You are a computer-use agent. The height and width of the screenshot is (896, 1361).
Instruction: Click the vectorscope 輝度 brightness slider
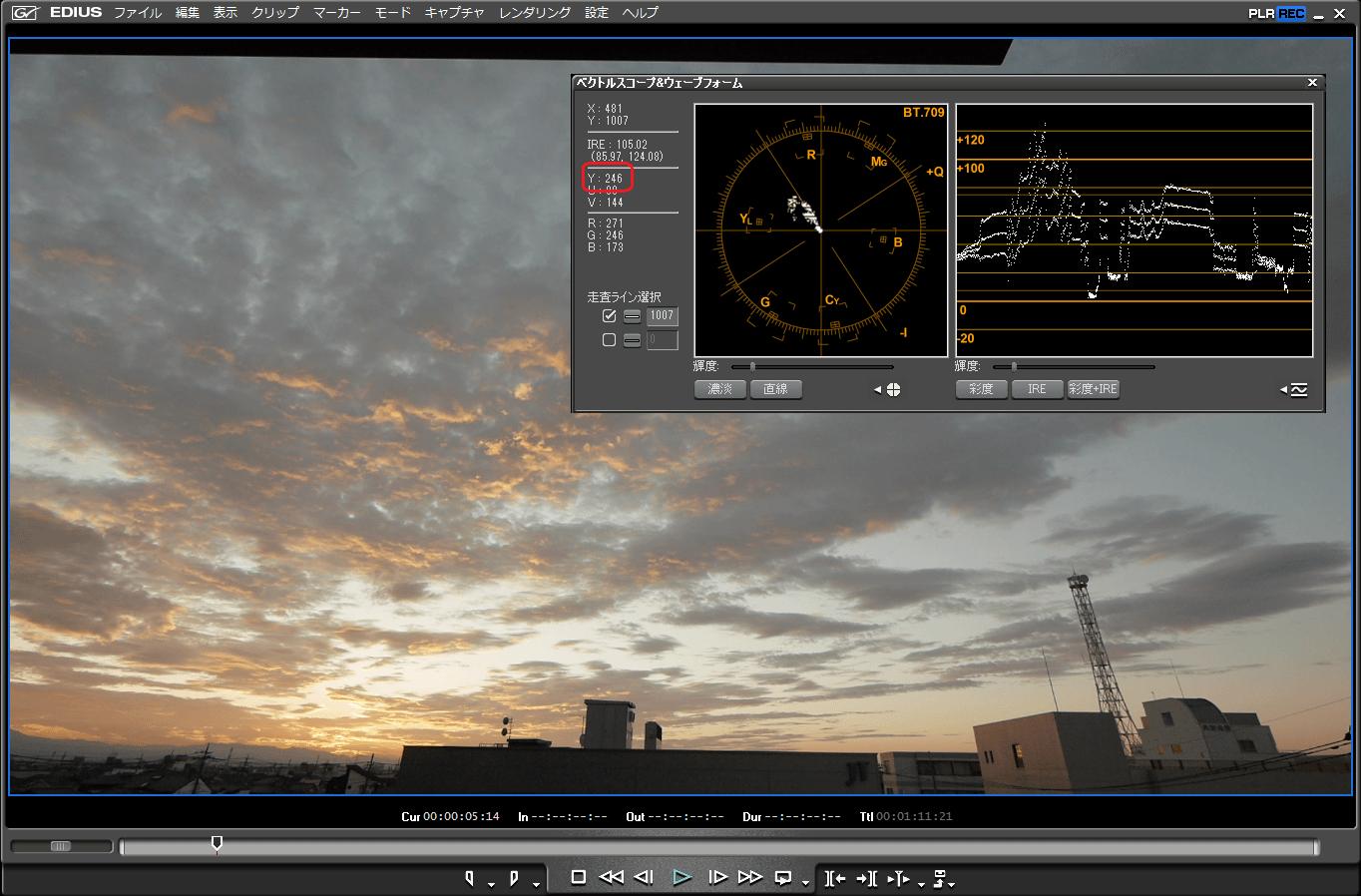(752, 367)
